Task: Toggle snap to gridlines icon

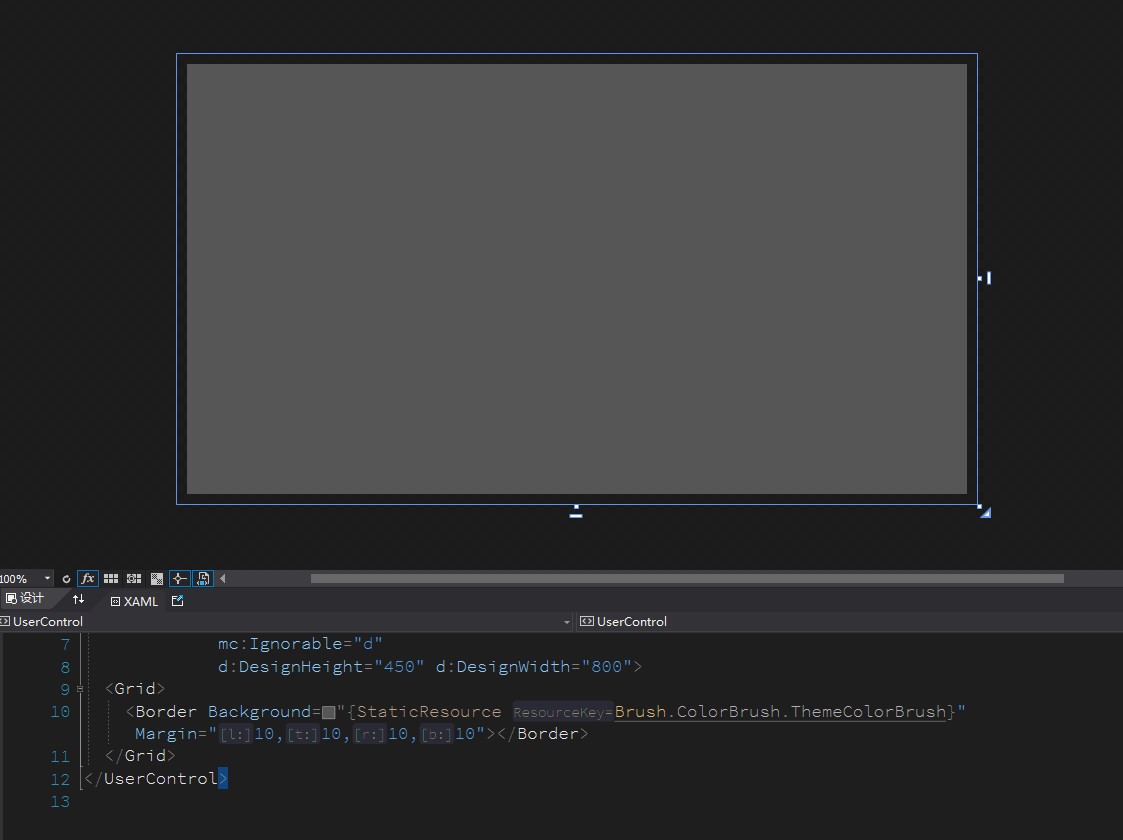Action: (x=134, y=579)
